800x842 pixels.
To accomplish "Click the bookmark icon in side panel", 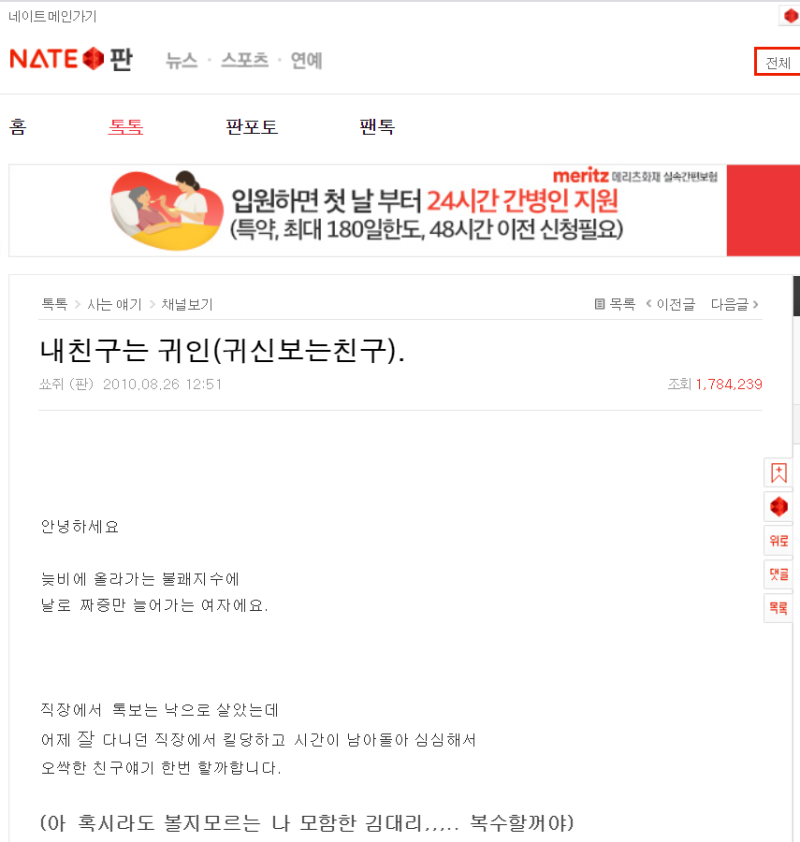I will click(779, 473).
